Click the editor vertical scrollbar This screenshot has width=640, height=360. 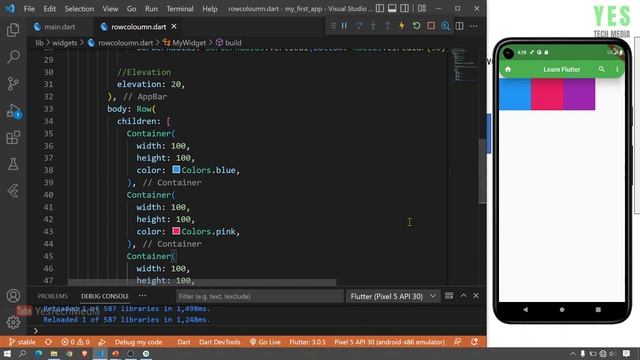pyautogui.click(x=482, y=171)
